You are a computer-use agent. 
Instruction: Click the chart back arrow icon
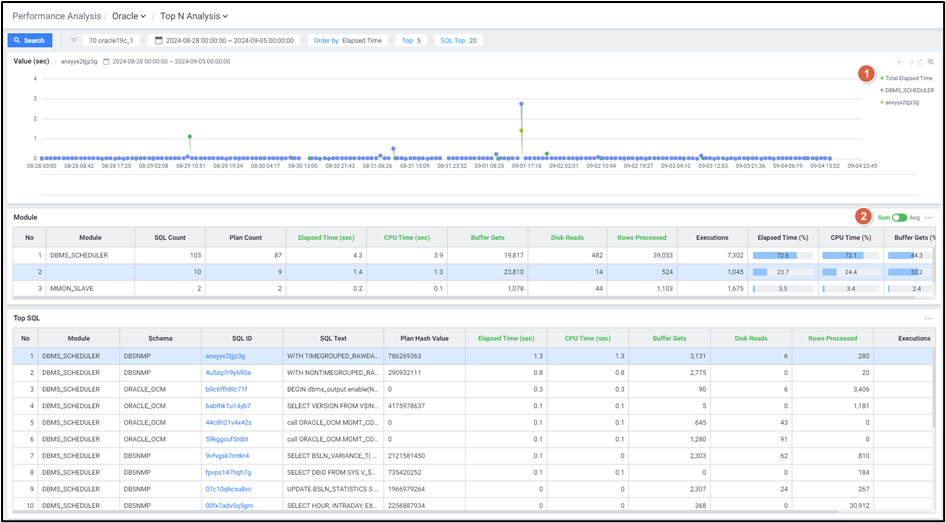point(899,62)
